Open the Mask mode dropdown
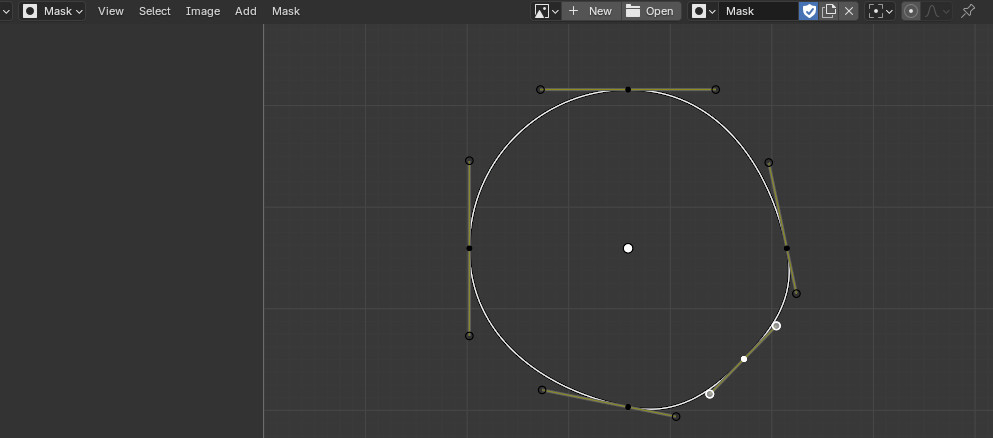This screenshot has height=438, width=993. tap(53, 11)
